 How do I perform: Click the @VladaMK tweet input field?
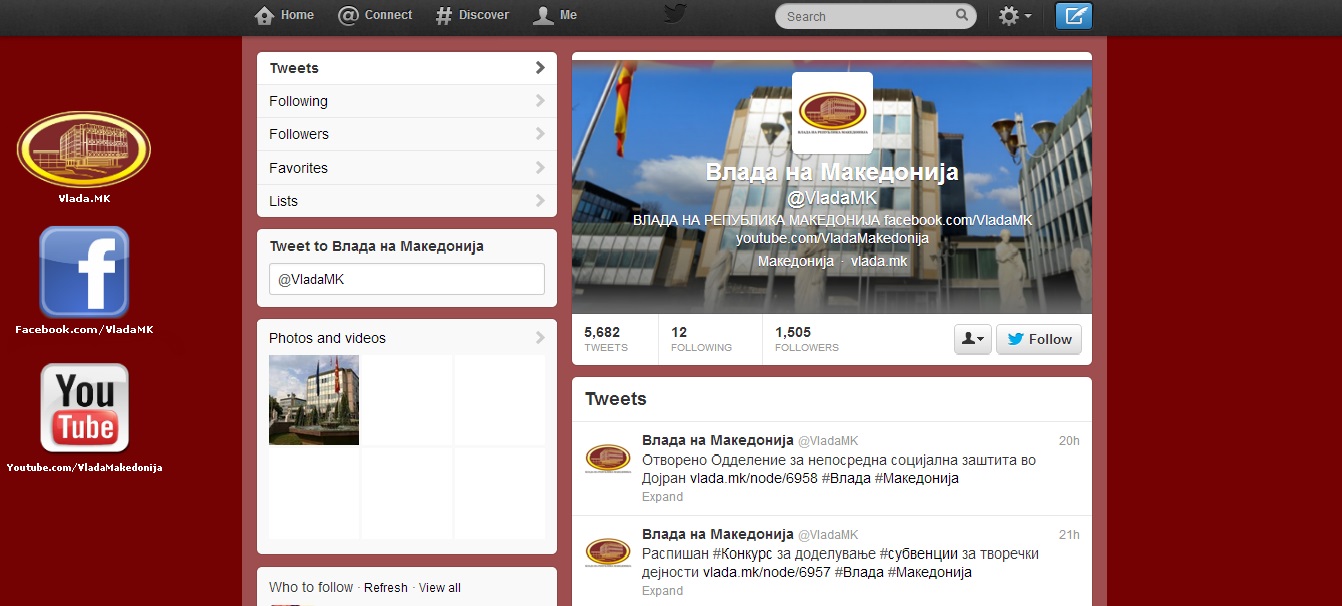pos(406,279)
